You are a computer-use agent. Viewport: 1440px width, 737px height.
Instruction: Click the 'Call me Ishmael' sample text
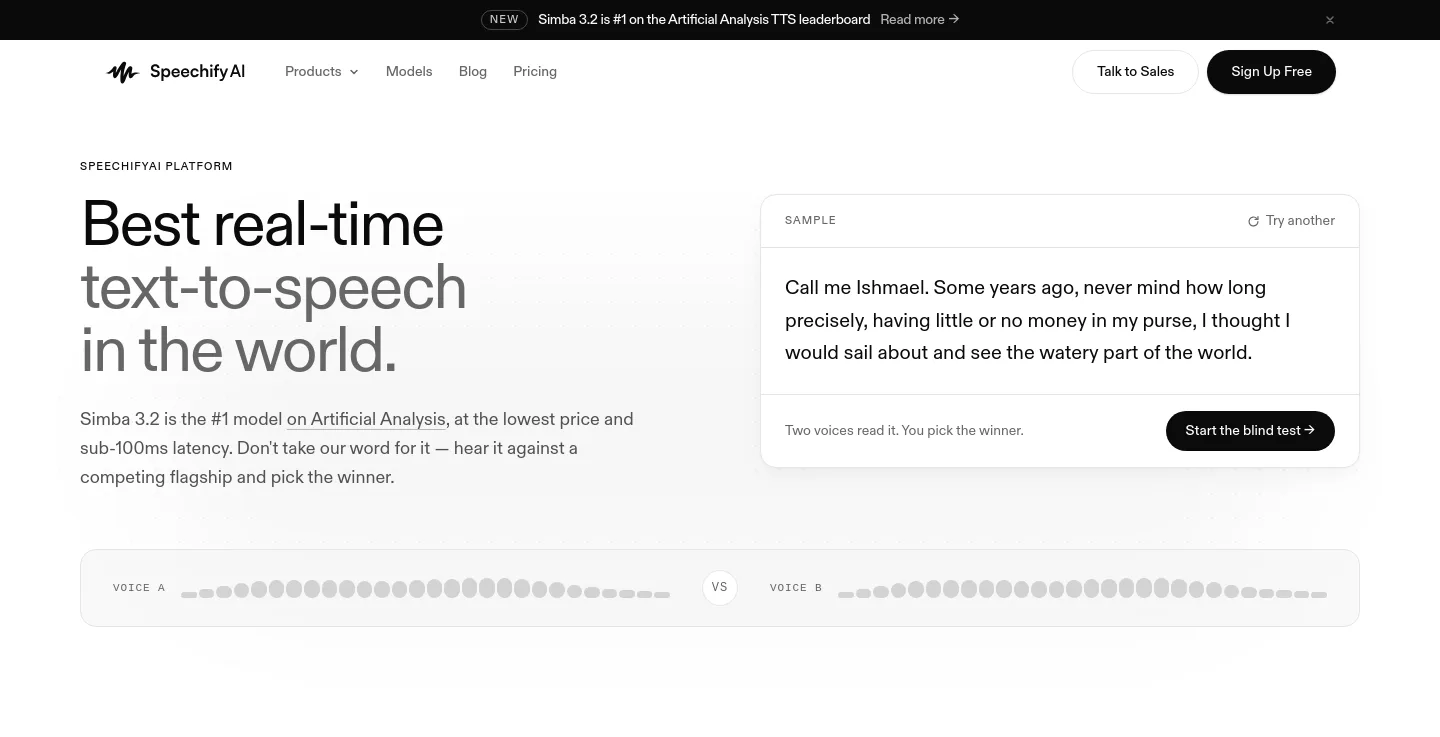click(x=1037, y=320)
